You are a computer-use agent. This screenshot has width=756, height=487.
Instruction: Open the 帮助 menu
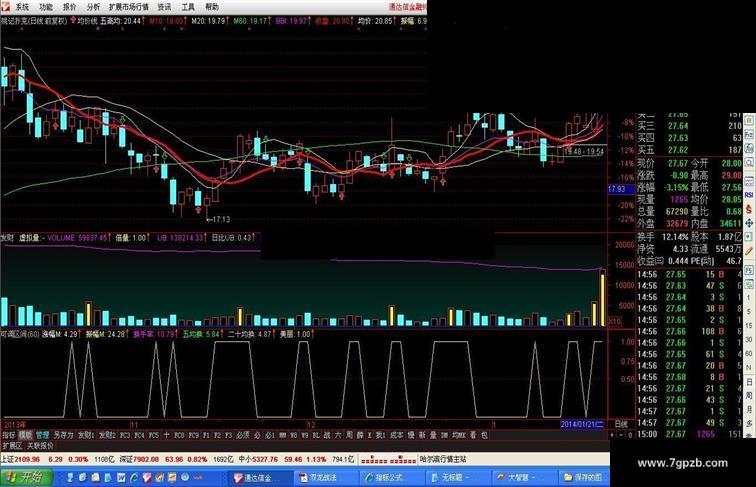pyautogui.click(x=212, y=7)
